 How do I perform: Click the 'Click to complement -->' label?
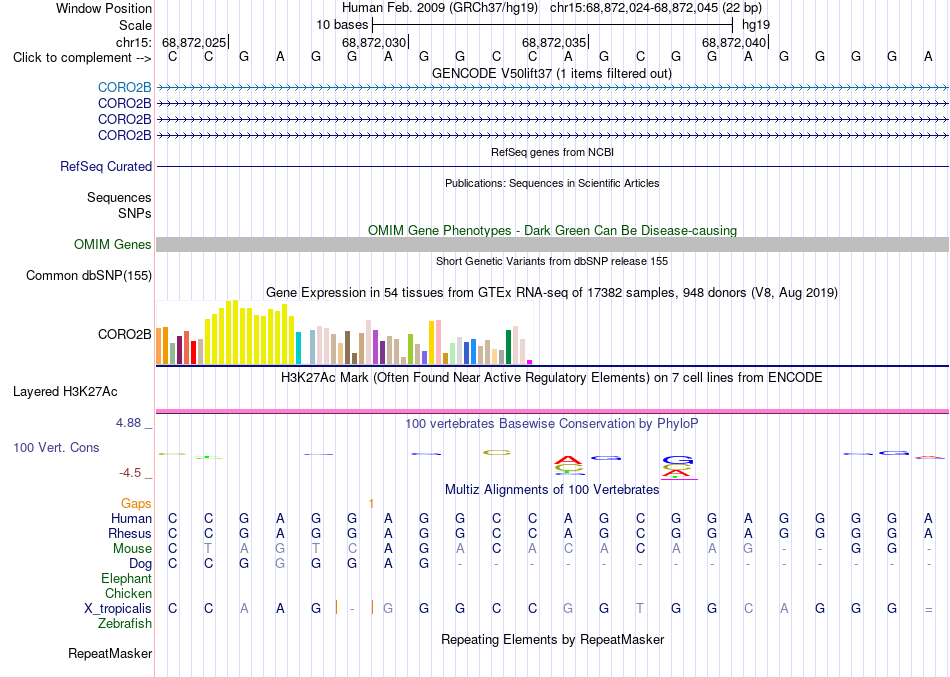[x=82, y=58]
